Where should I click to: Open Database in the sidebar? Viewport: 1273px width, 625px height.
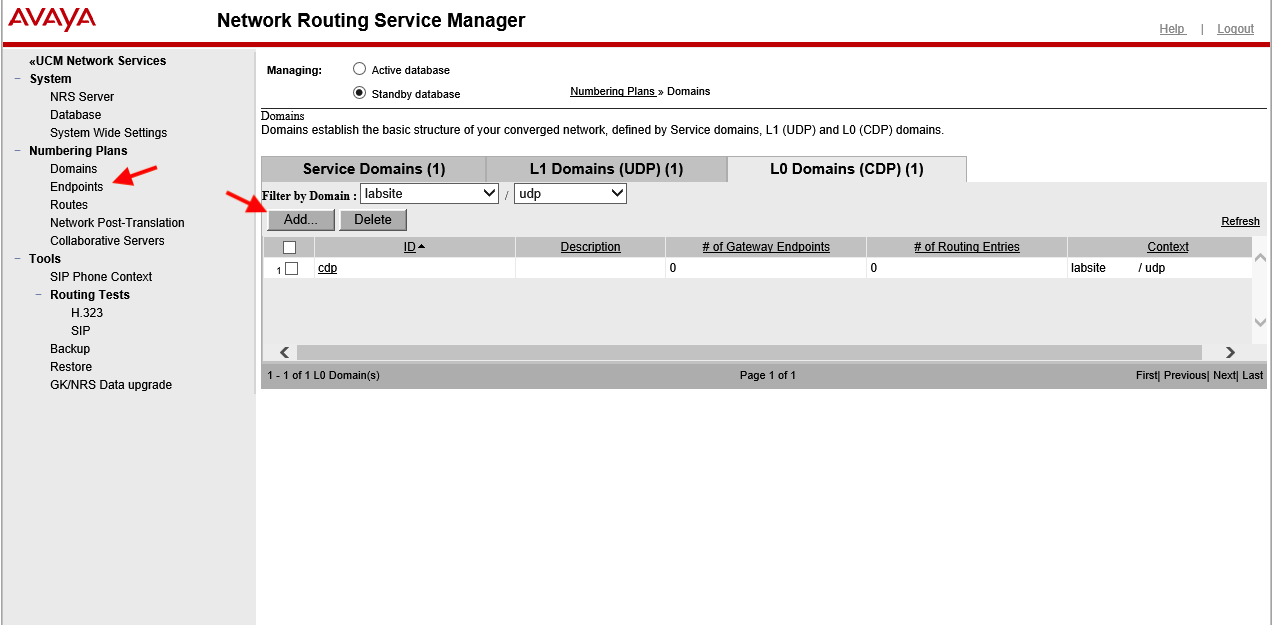76,115
